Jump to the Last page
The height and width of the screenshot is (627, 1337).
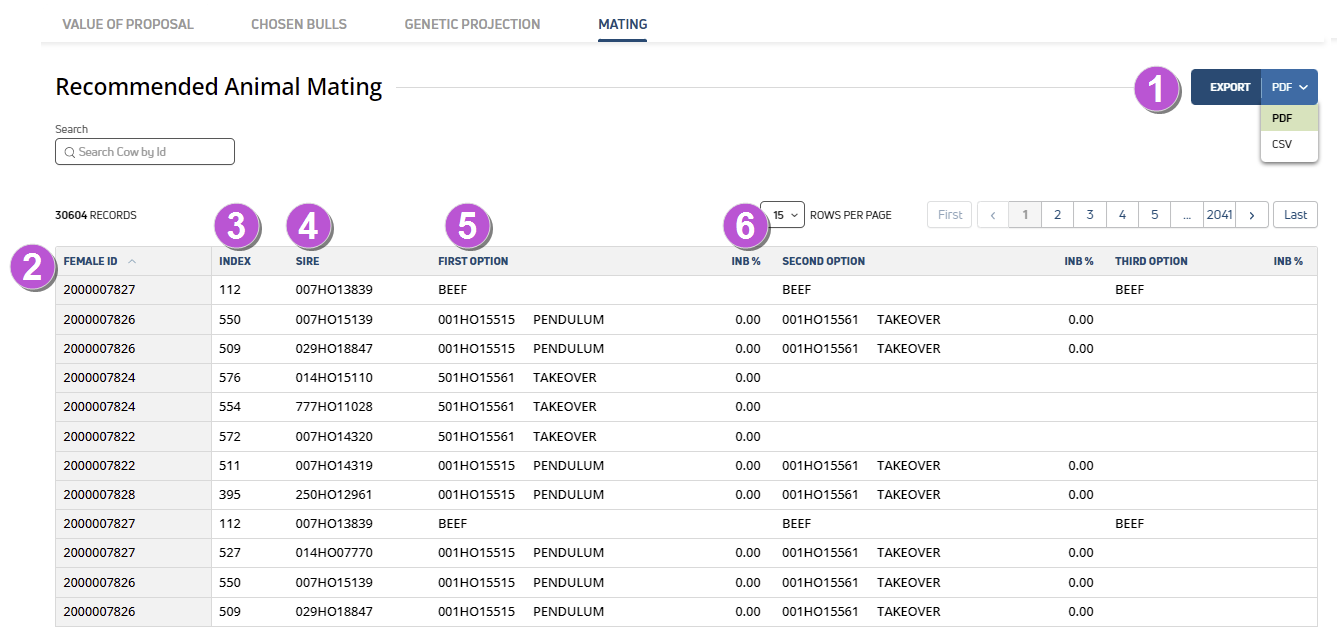pos(1295,215)
